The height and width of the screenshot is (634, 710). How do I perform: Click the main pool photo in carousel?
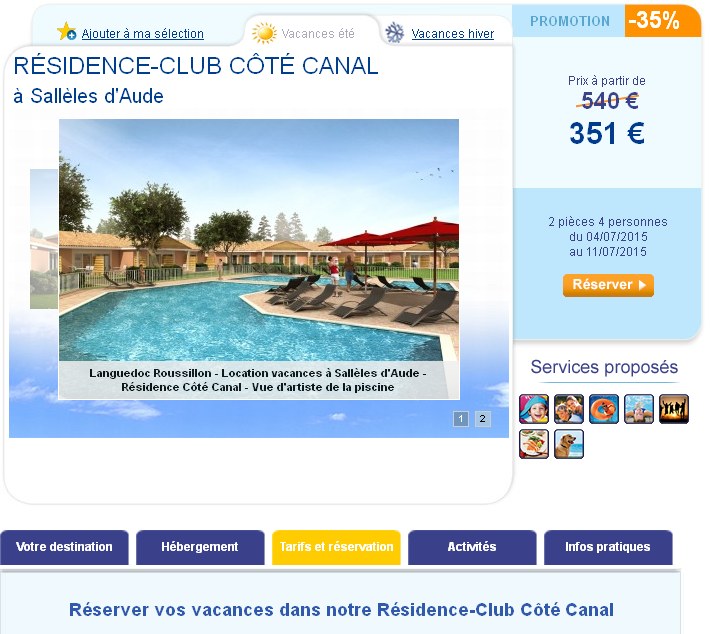click(259, 240)
